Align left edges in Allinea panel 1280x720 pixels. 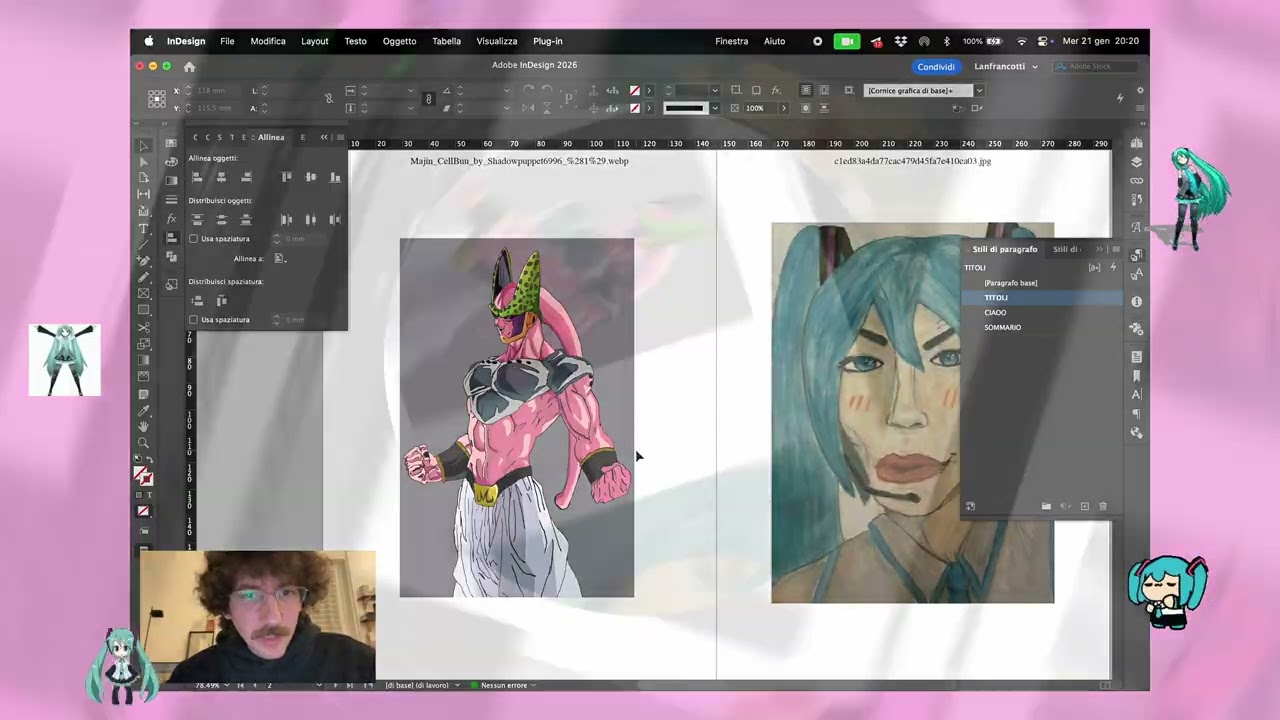point(197,177)
